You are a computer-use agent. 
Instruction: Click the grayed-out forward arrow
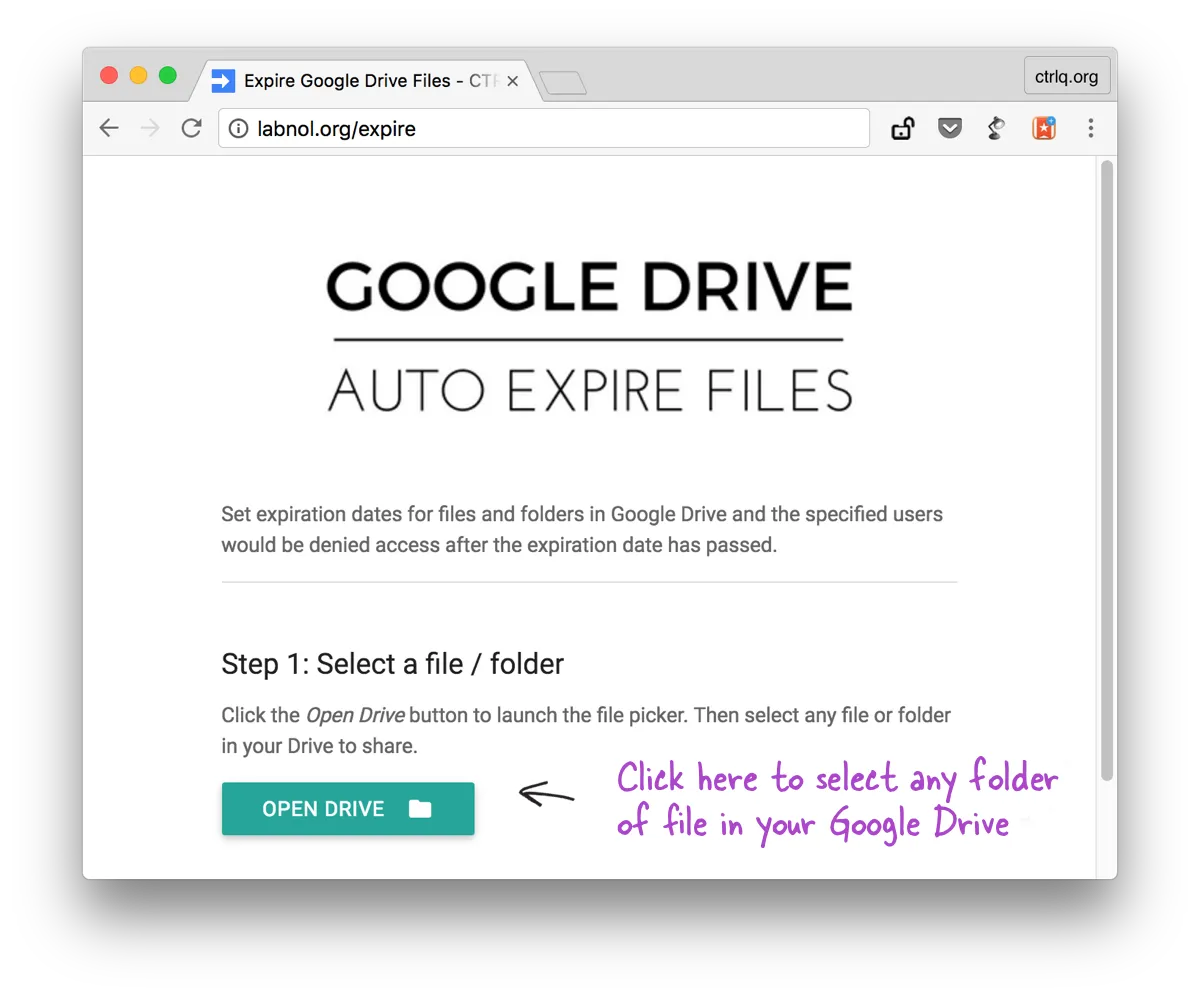[150, 128]
